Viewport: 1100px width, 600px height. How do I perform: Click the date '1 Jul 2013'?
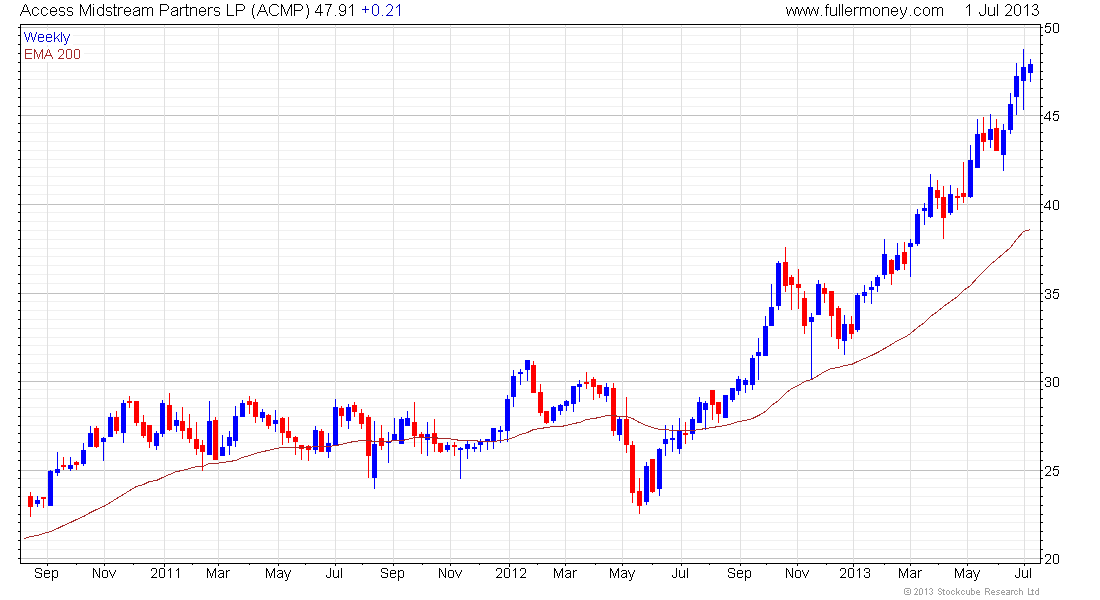1002,11
